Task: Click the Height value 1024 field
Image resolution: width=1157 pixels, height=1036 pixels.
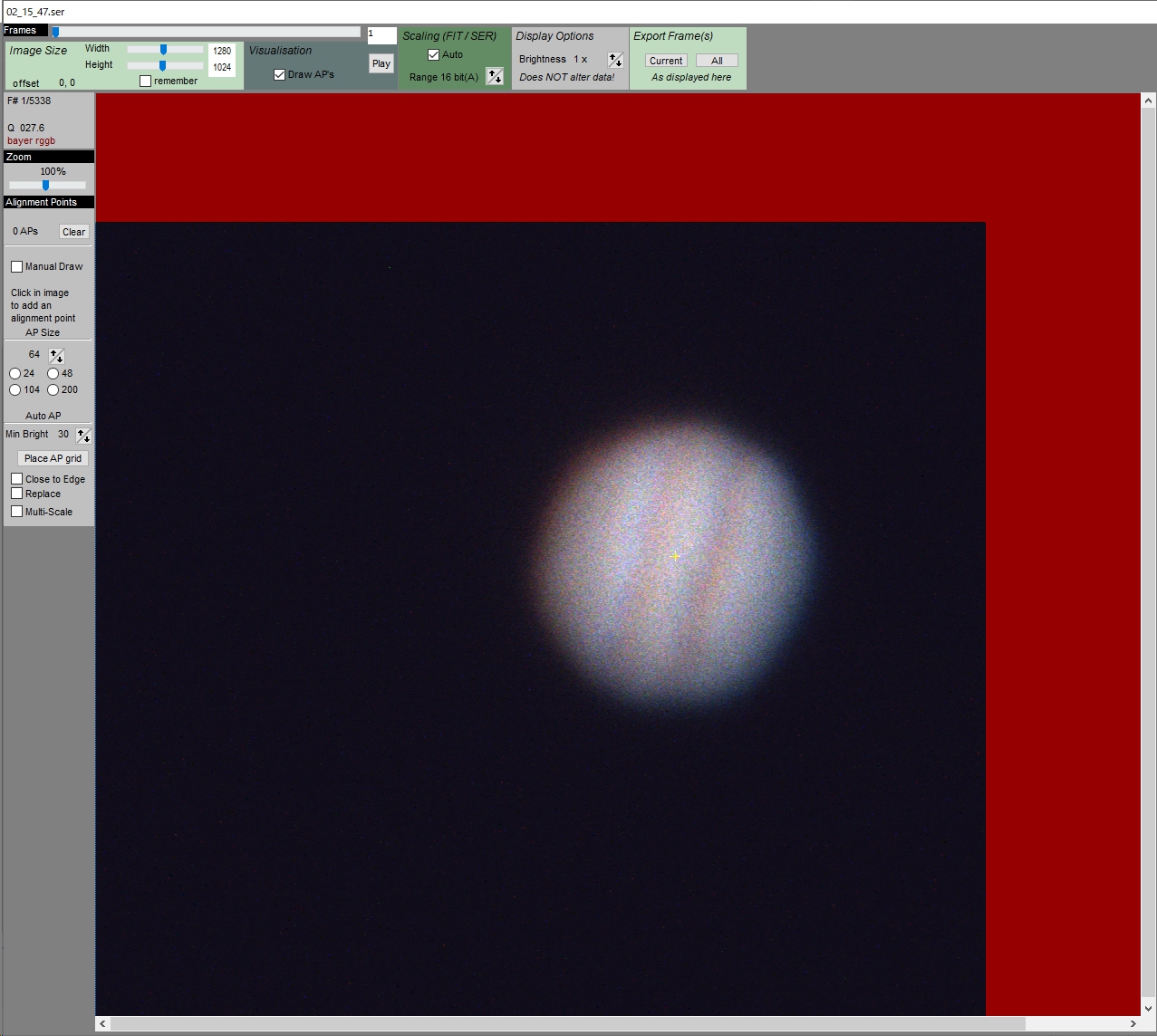Action: 222,67
